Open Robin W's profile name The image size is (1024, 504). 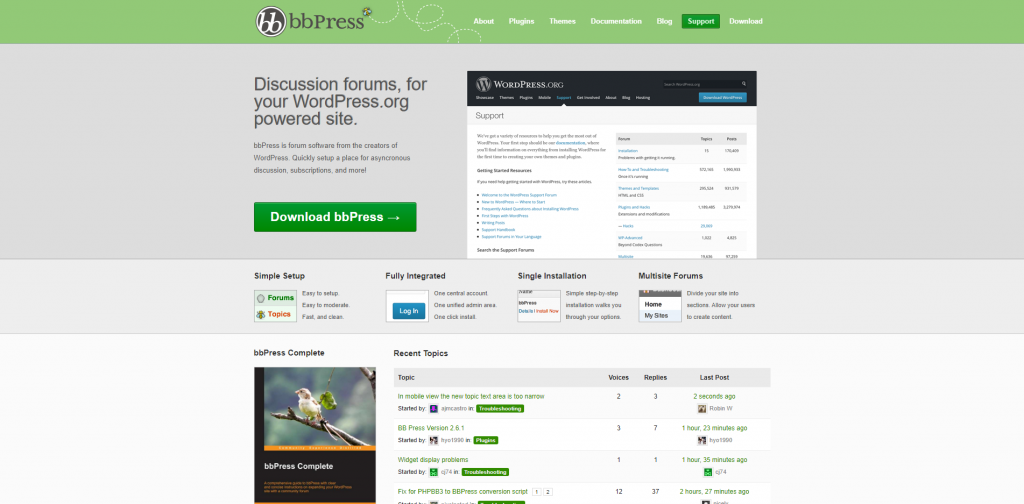tap(721, 409)
